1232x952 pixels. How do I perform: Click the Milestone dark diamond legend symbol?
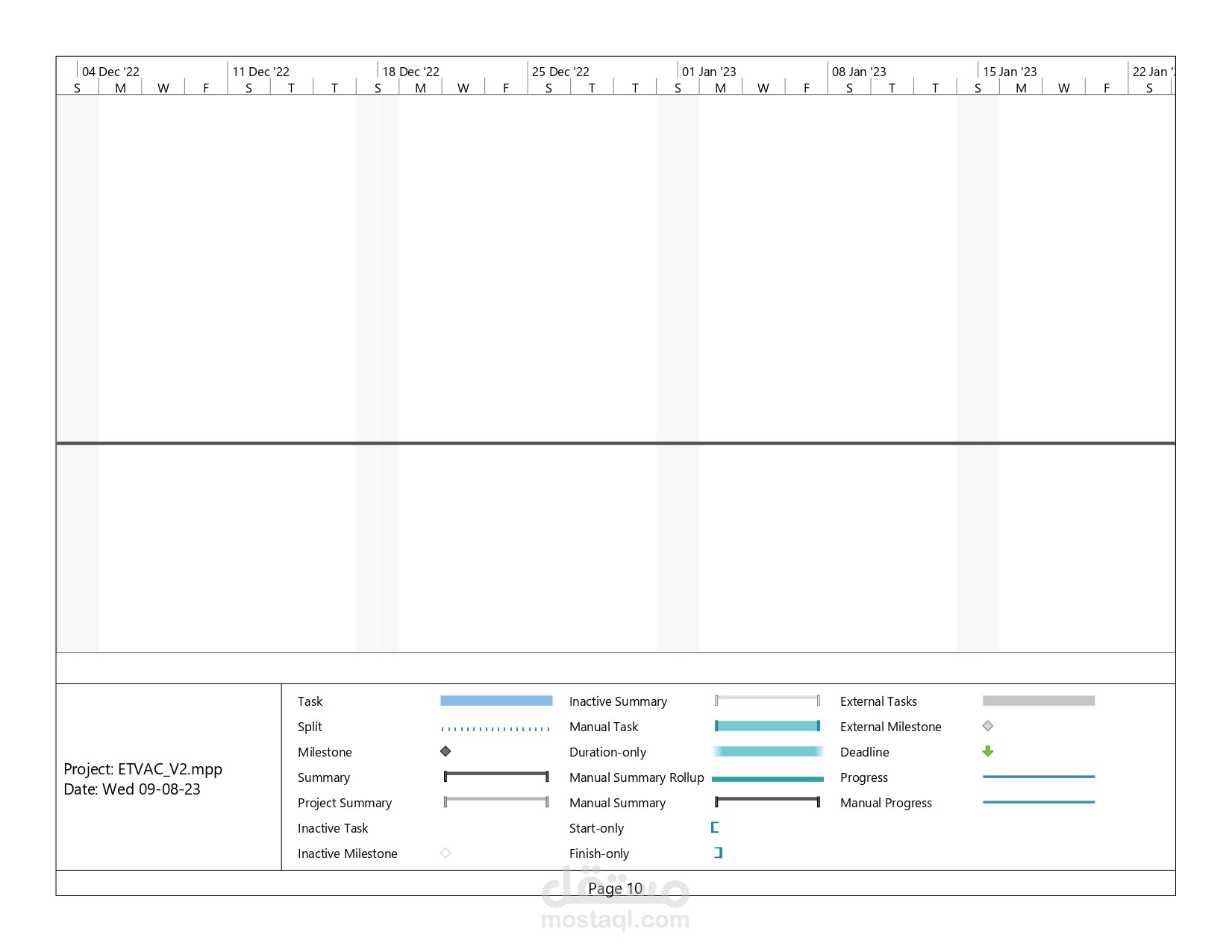pyautogui.click(x=445, y=751)
